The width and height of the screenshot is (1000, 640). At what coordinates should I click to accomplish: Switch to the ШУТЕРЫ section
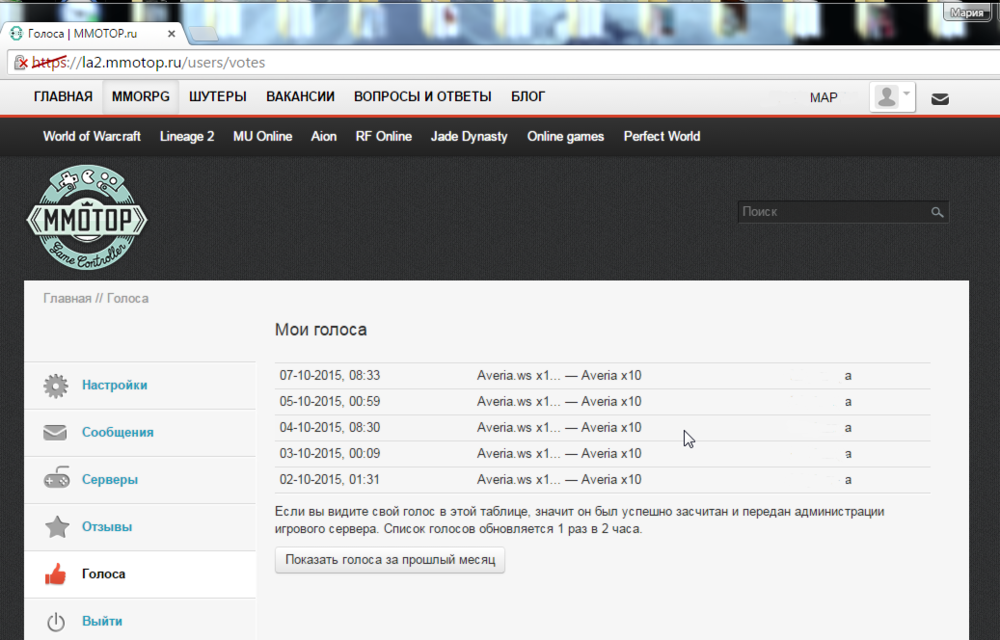[x=218, y=96]
